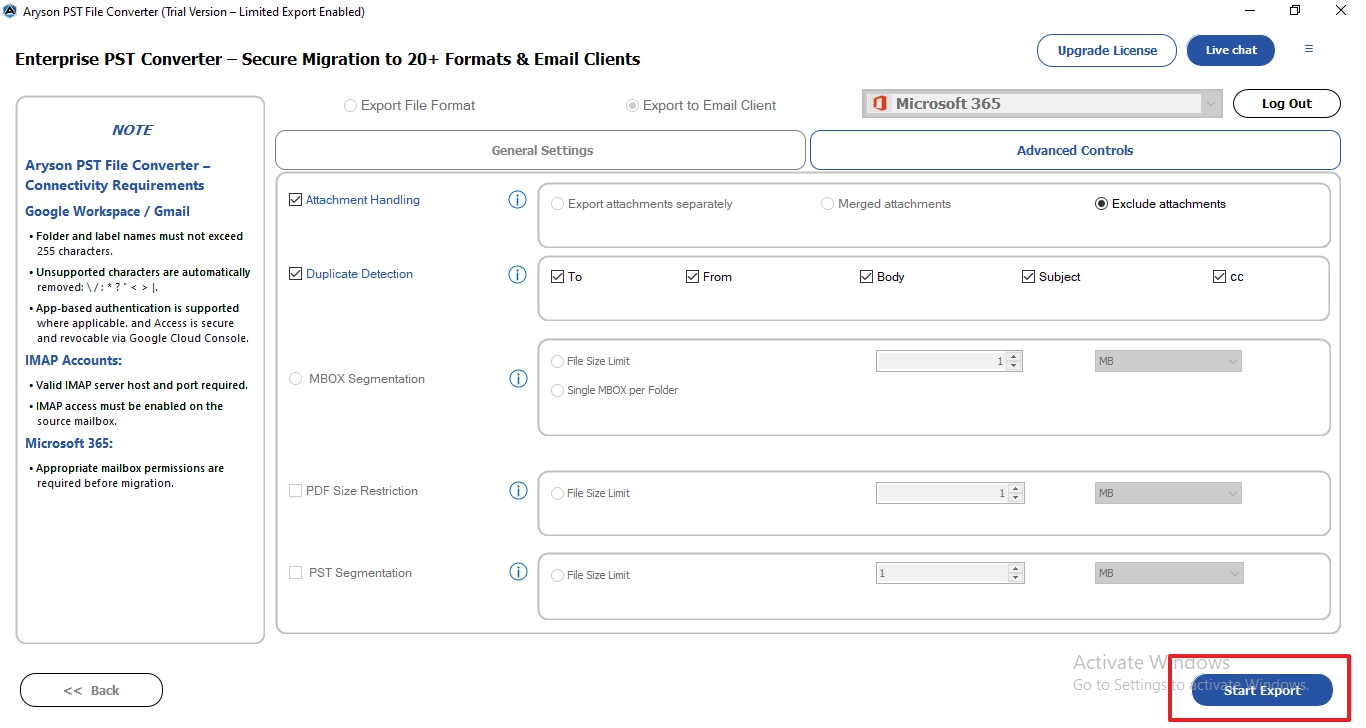This screenshot has height=728, width=1366.
Task: Click PDF file size value field
Action: [x=942, y=493]
